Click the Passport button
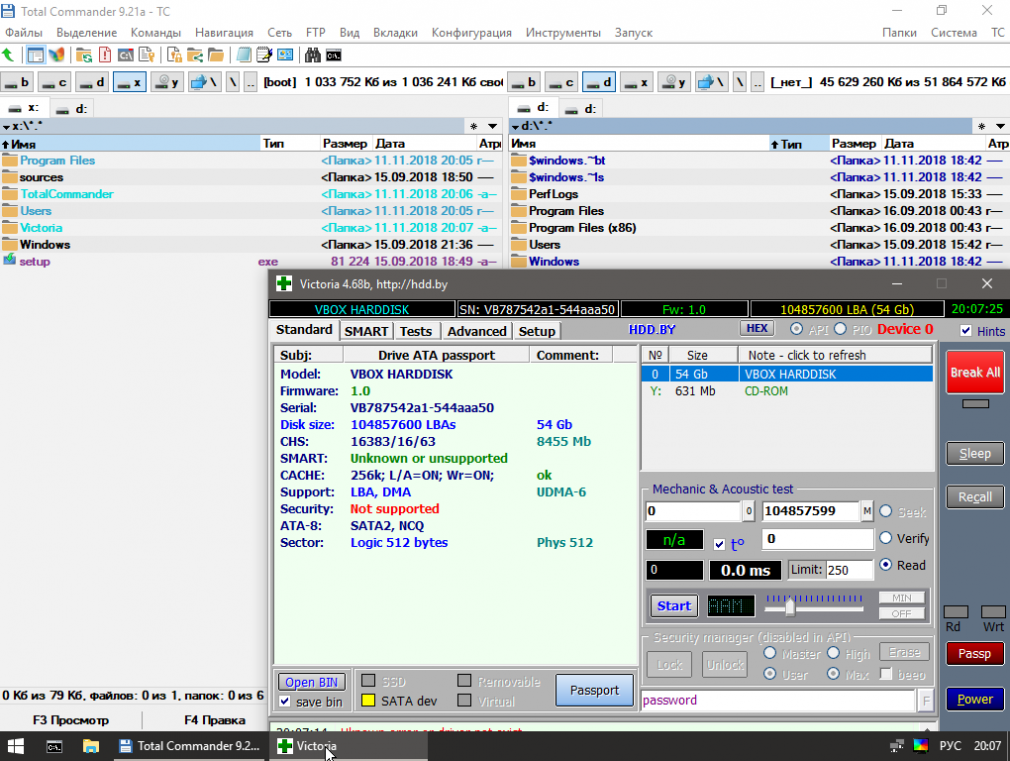Viewport: 1010px width, 761px height. (x=594, y=690)
